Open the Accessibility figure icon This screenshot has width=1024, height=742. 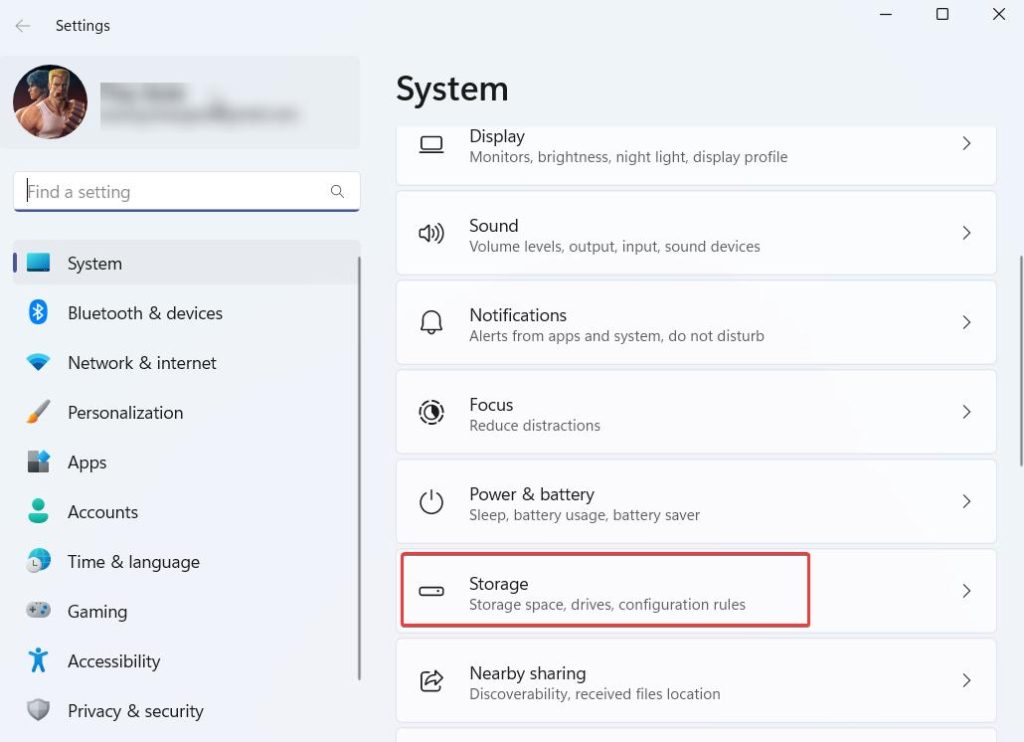tap(38, 660)
